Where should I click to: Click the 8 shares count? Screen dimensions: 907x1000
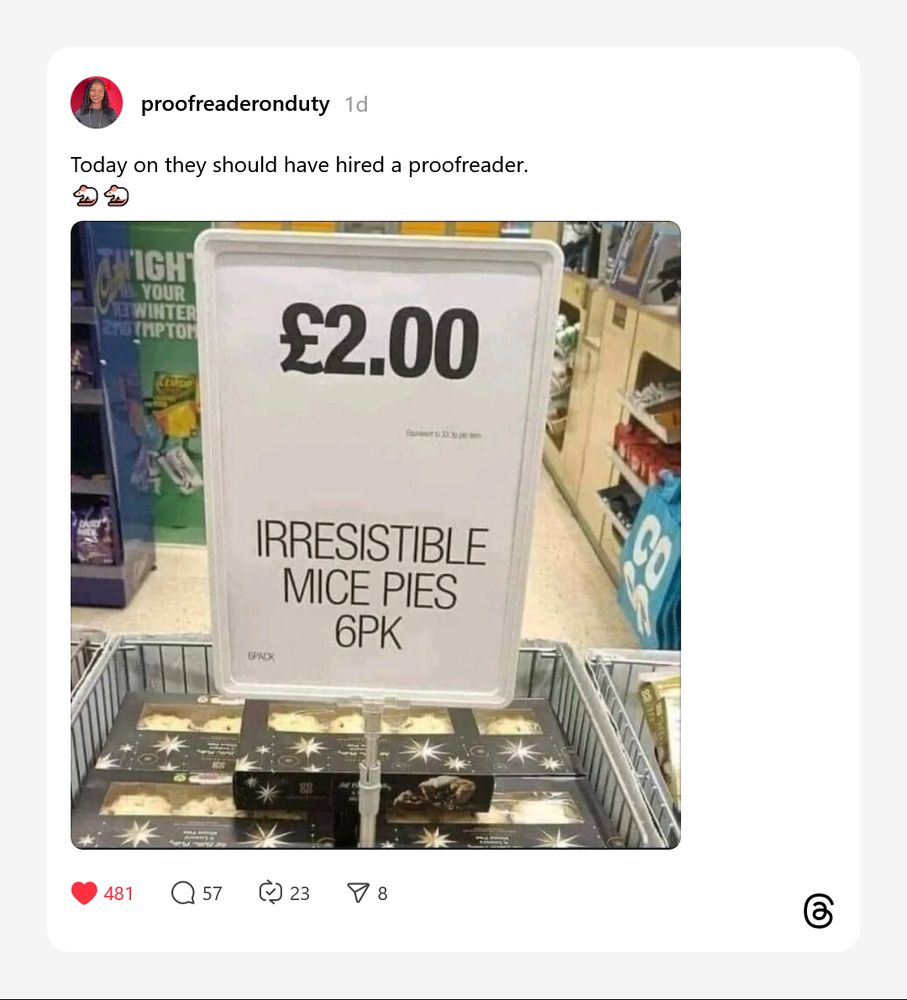[382, 893]
